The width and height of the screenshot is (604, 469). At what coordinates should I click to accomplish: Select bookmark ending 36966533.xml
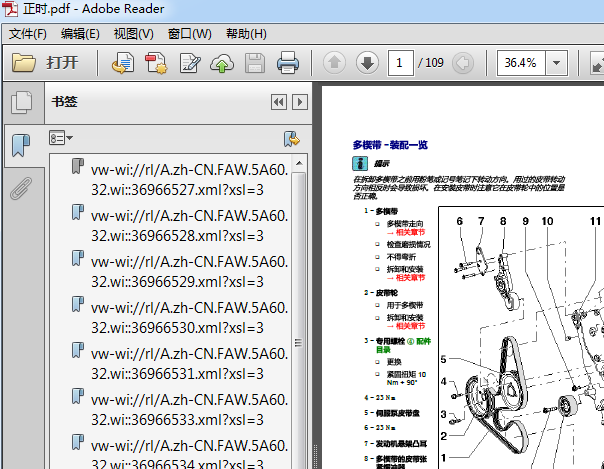(x=189, y=410)
